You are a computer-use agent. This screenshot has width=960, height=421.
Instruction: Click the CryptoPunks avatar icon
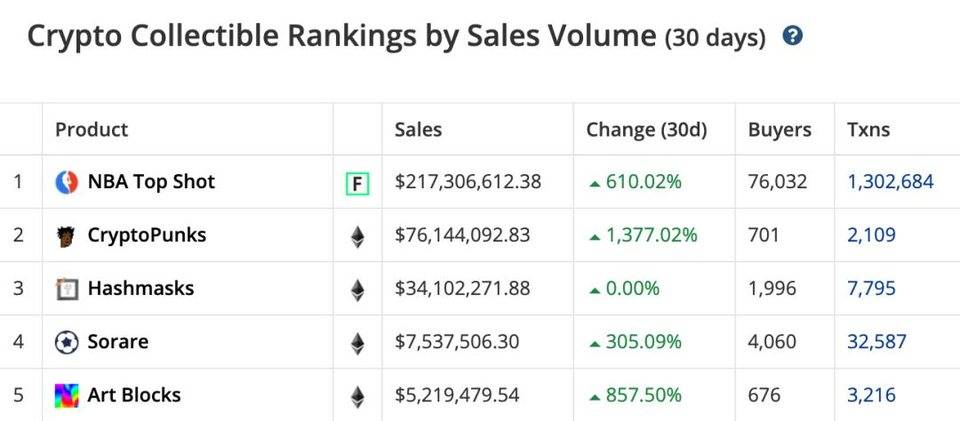(x=66, y=236)
